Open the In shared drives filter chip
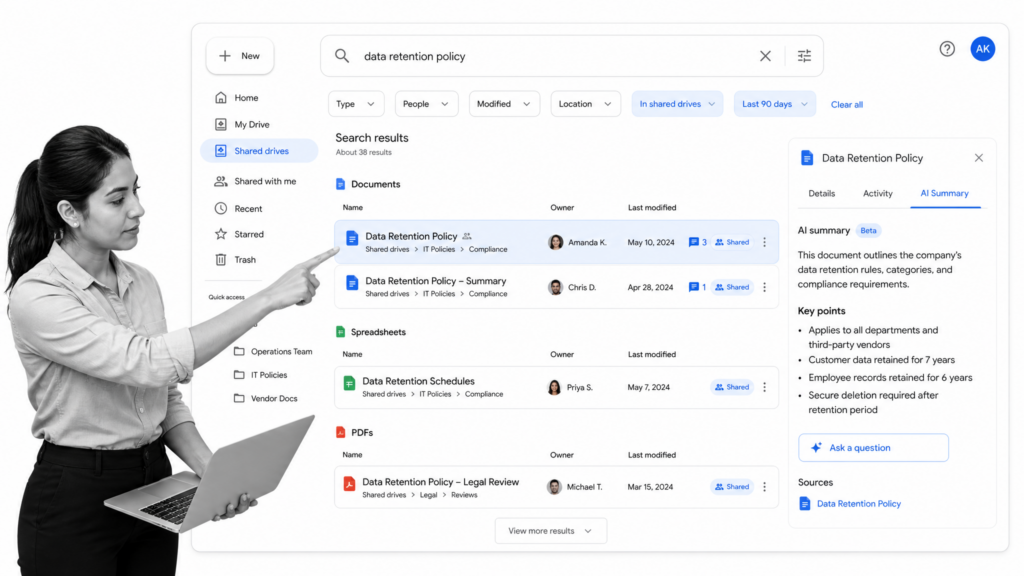The width and height of the screenshot is (1024, 576). click(677, 104)
